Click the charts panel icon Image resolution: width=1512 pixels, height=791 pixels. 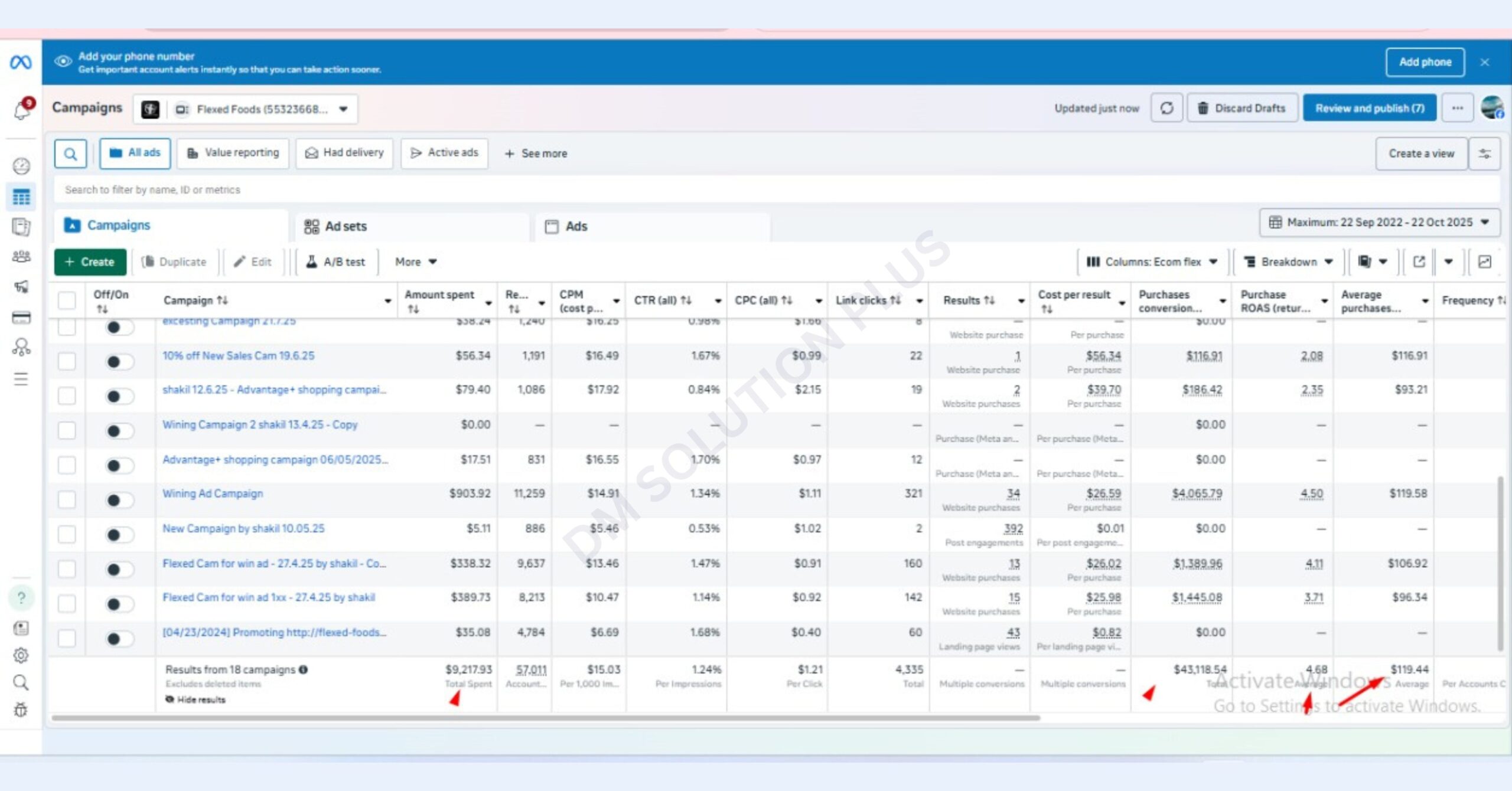pos(1485,262)
